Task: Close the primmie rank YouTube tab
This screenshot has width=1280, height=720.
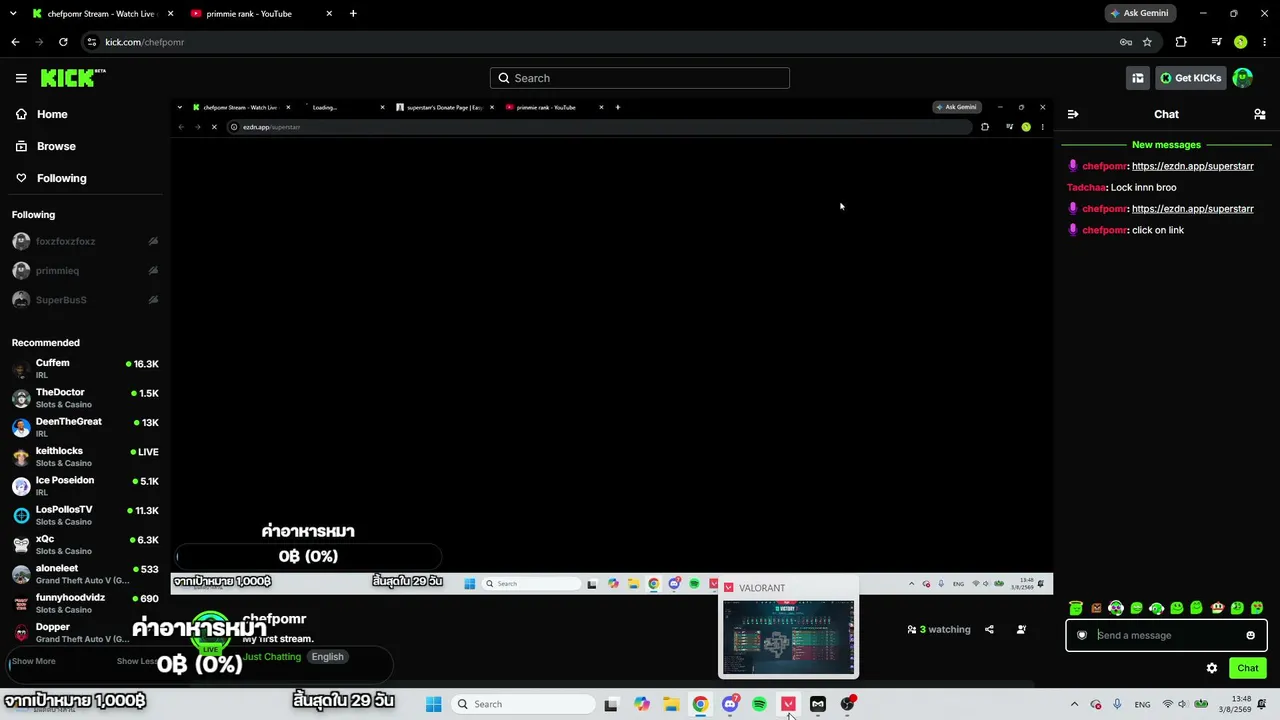Action: (329, 14)
